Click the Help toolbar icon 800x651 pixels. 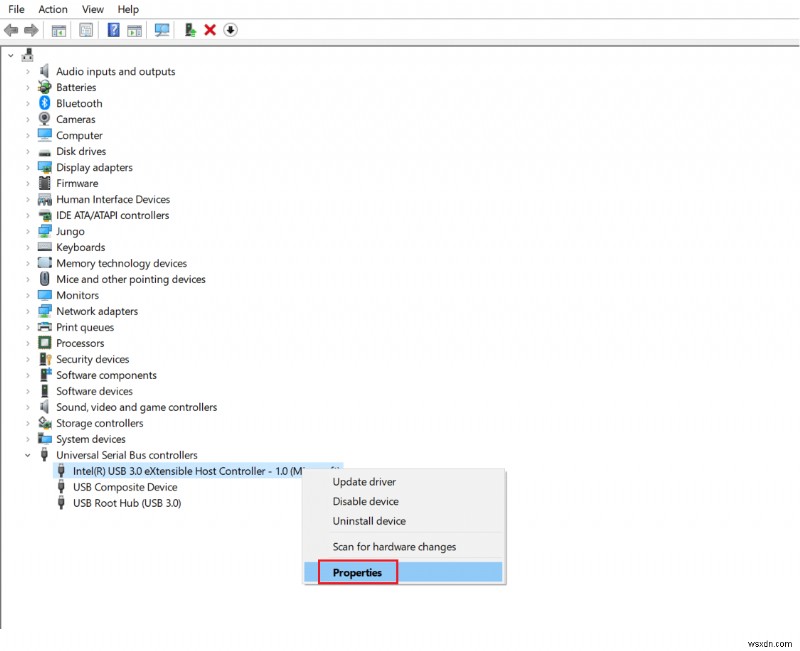click(113, 30)
